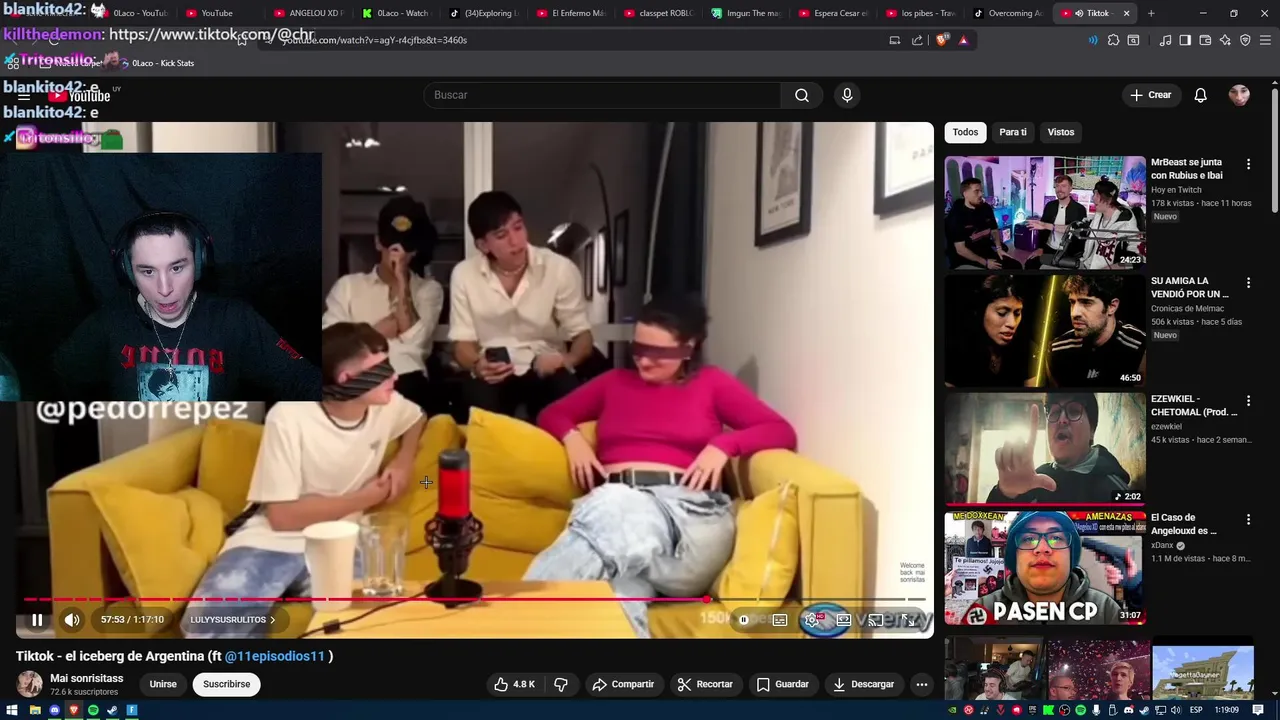This screenshot has height=720, width=1280.
Task: Share the page from address bar
Action: [x=918, y=40]
